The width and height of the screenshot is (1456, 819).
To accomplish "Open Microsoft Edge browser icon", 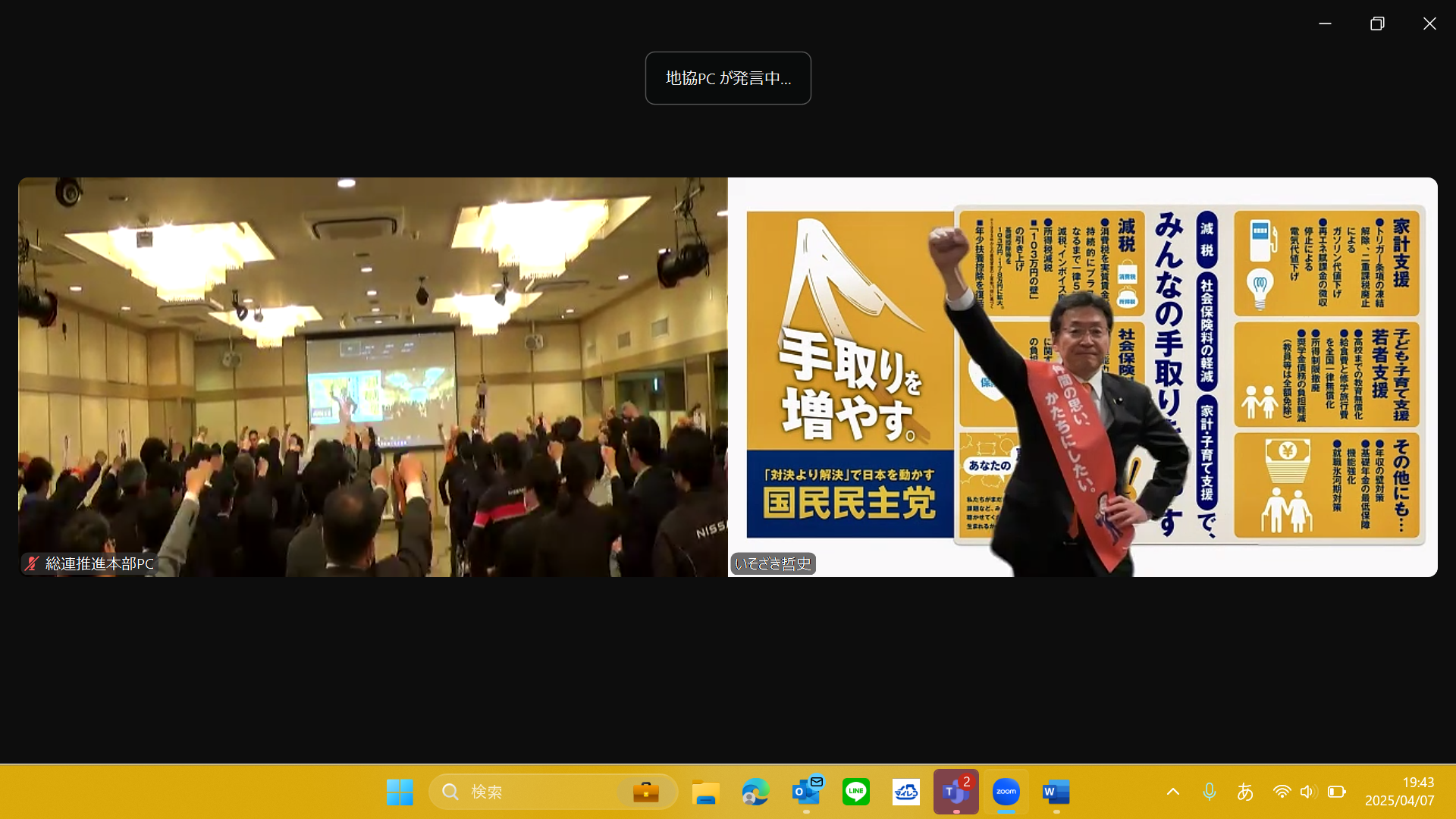I will [x=755, y=792].
